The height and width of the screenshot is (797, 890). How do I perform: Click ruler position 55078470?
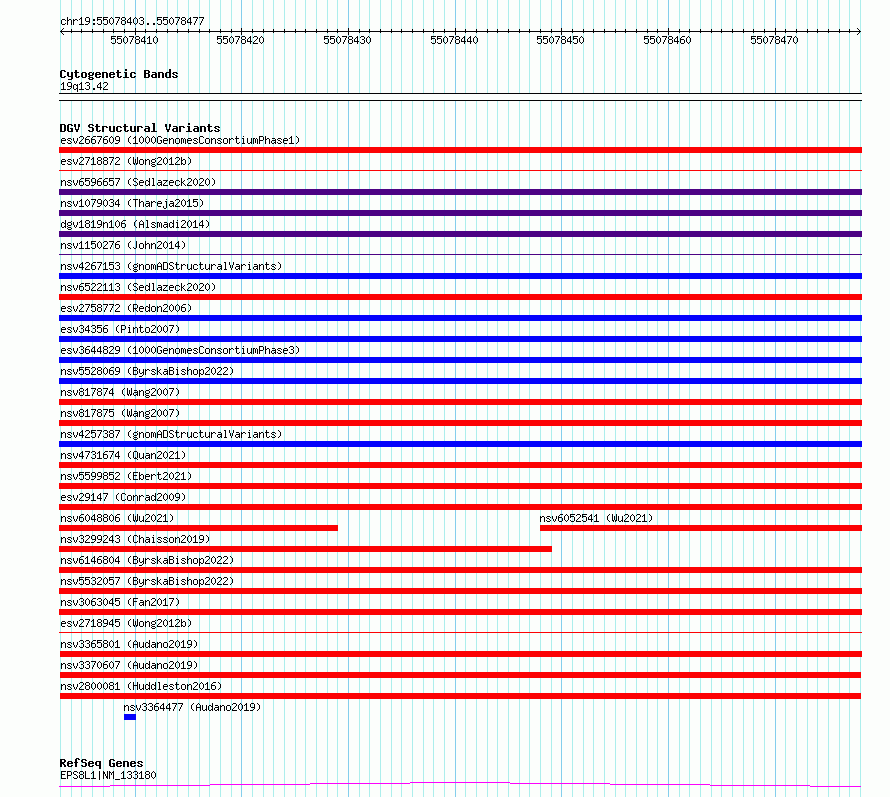(774, 40)
